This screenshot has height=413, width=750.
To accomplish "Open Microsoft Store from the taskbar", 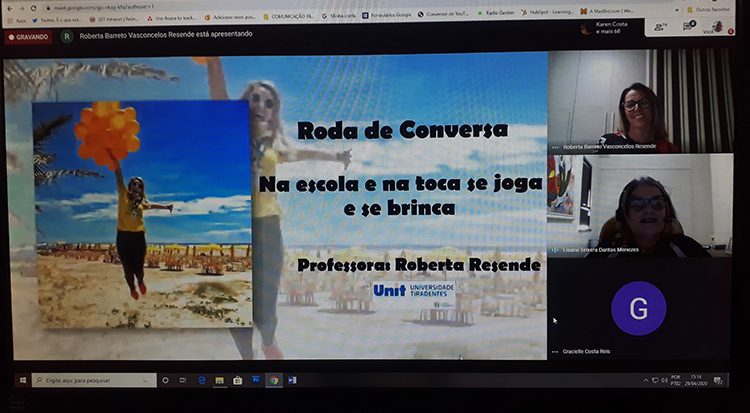I will pyautogui.click(x=237, y=380).
